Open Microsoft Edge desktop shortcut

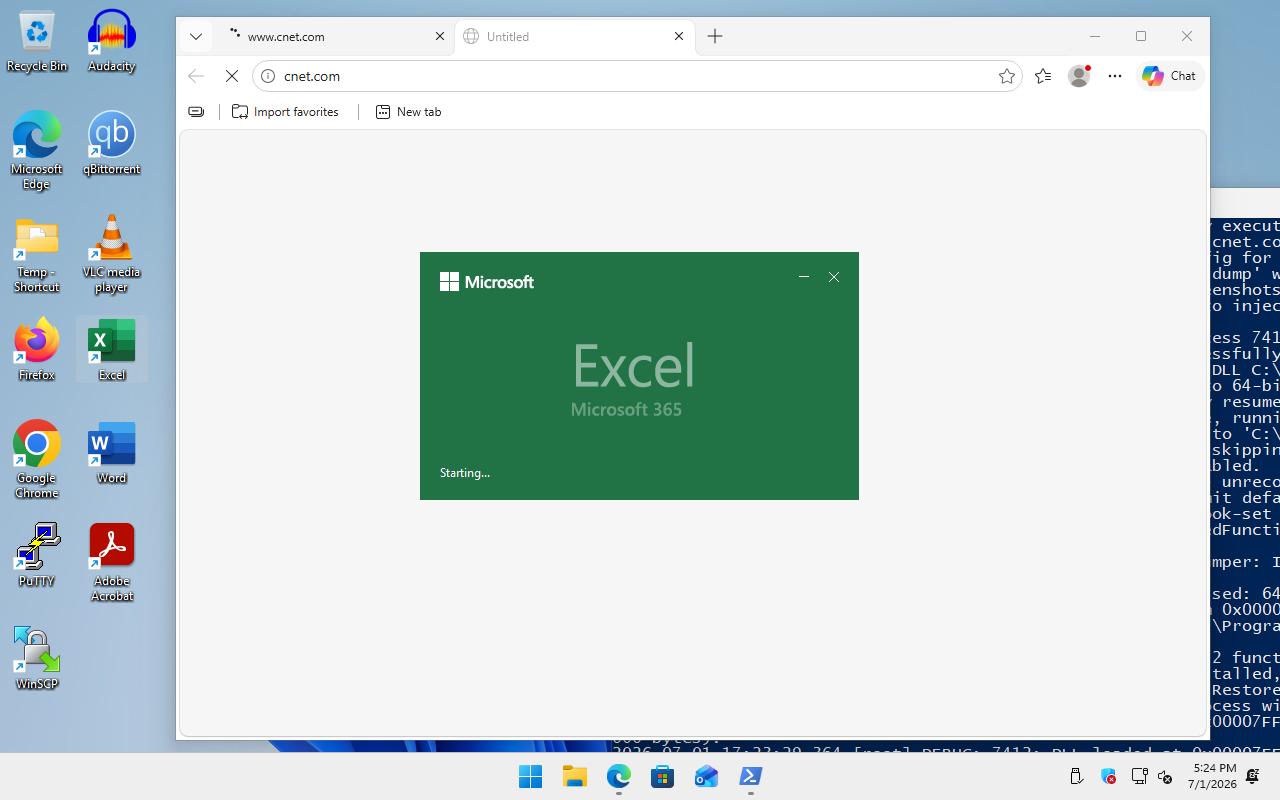(37, 150)
